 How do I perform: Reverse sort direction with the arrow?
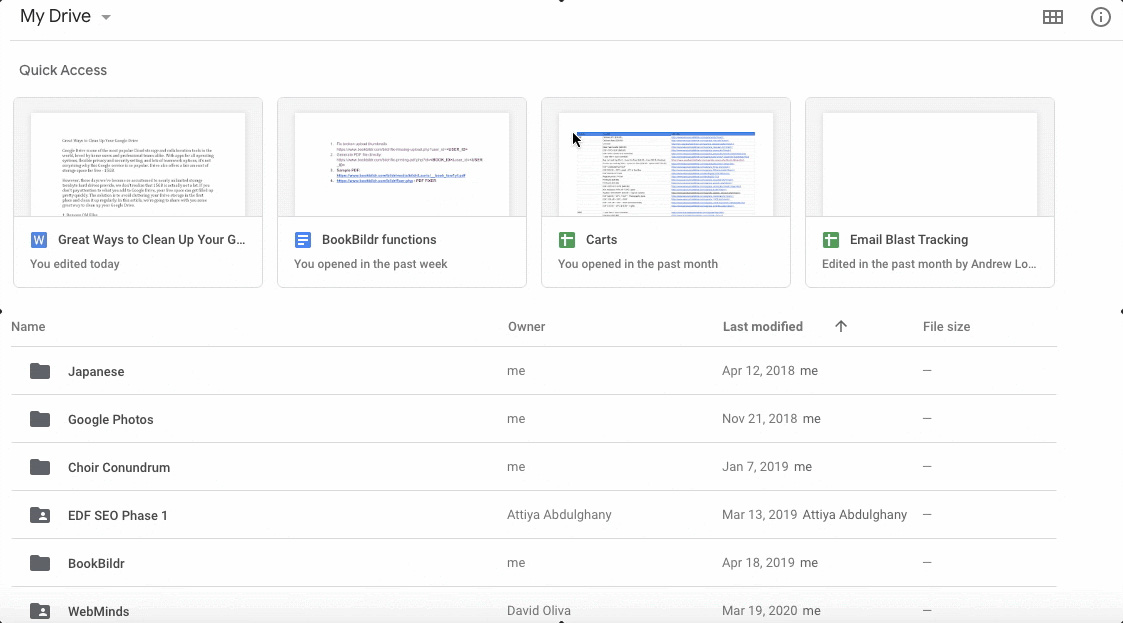tap(841, 326)
